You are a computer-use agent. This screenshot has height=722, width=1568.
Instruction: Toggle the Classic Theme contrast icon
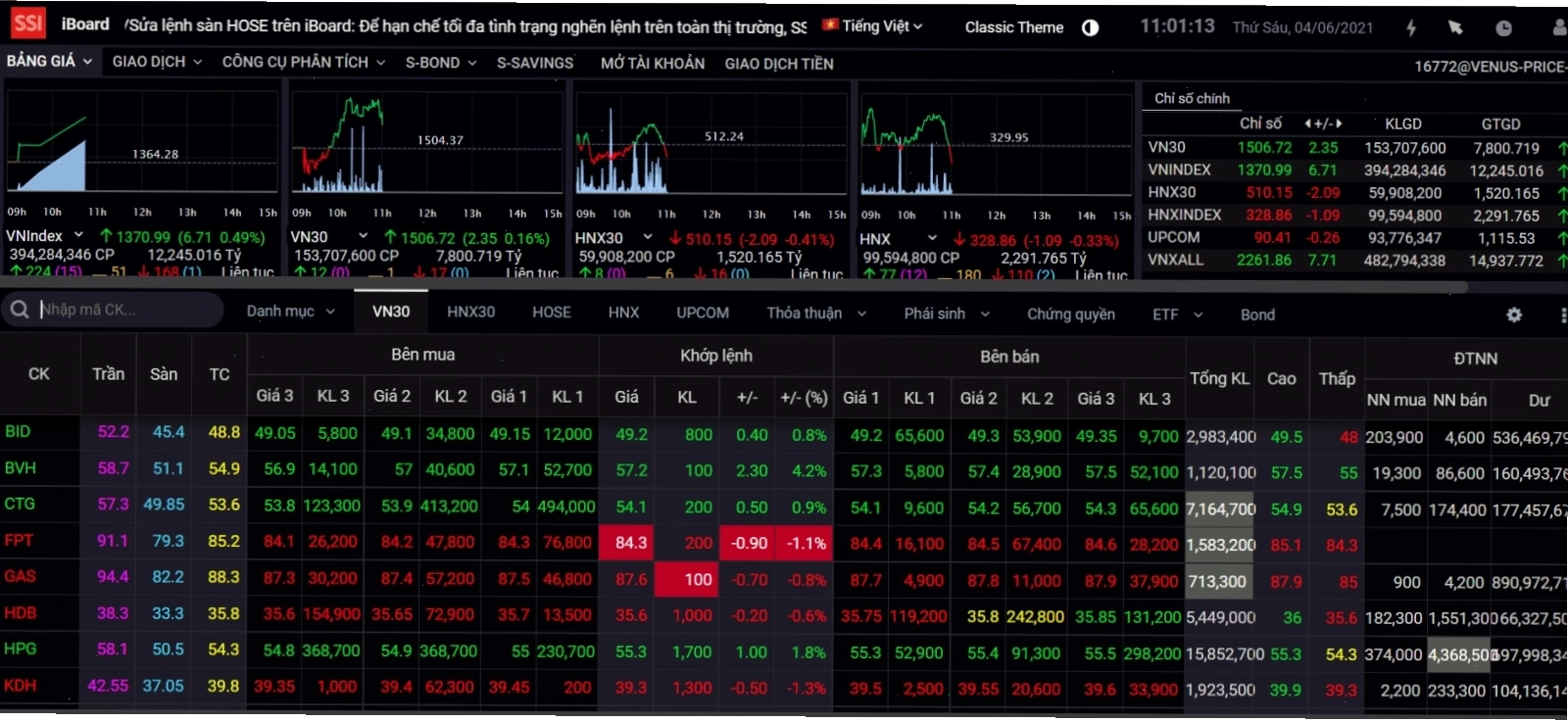(x=1090, y=27)
